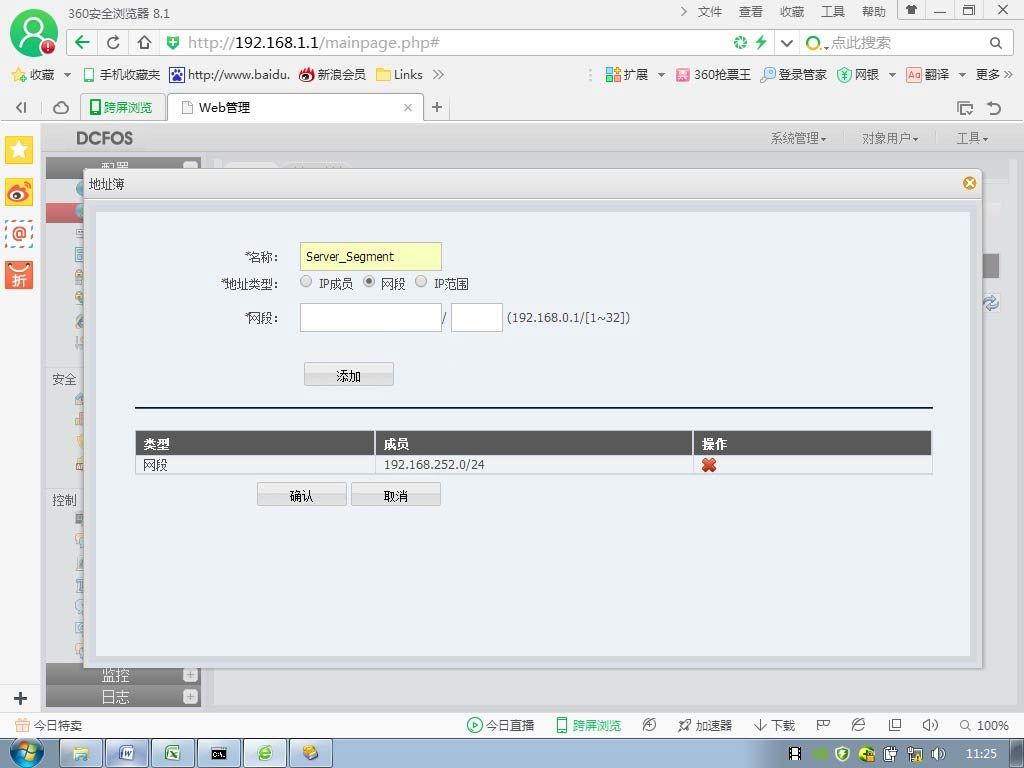Switch to the 跨屏浏览 tab
Viewport: 1024px width, 768px height.
pyautogui.click(x=121, y=107)
